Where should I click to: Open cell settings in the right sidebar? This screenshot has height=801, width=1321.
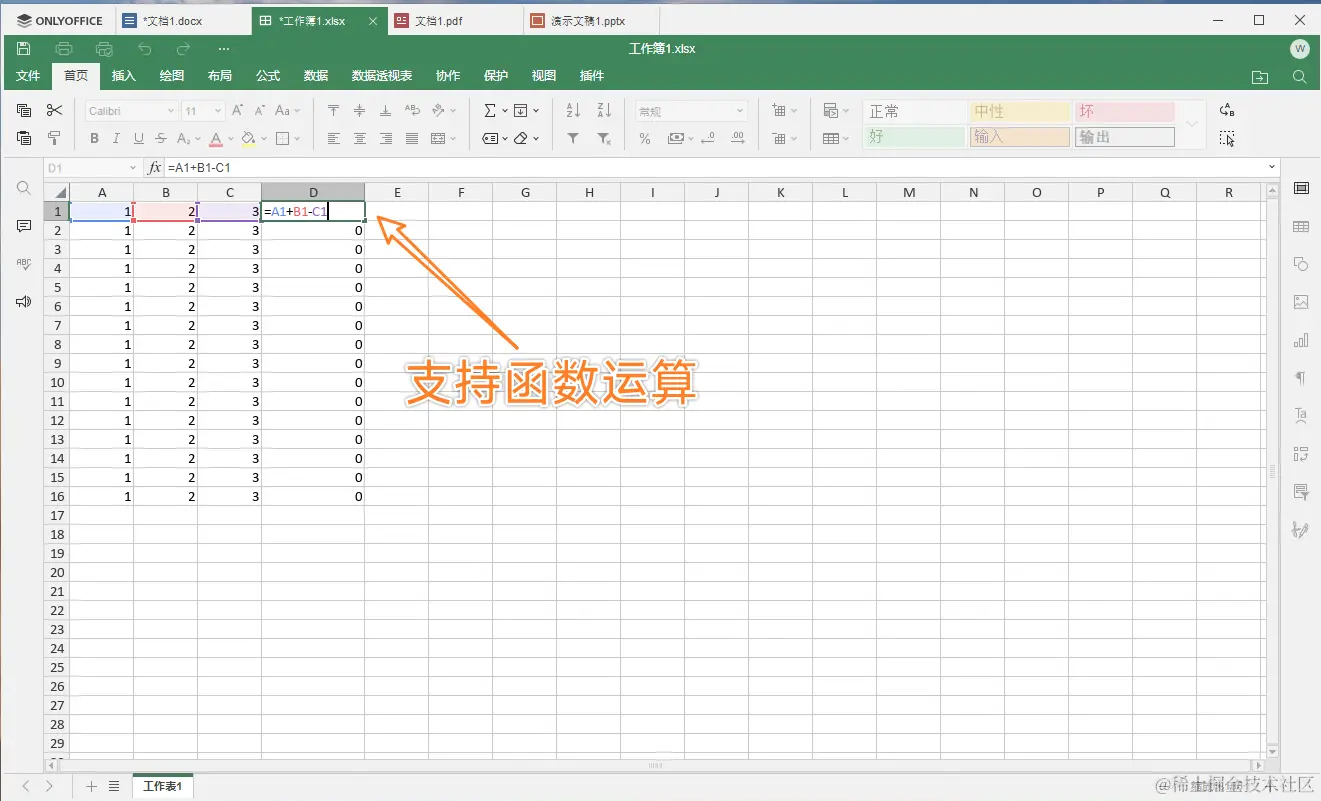click(x=1301, y=188)
